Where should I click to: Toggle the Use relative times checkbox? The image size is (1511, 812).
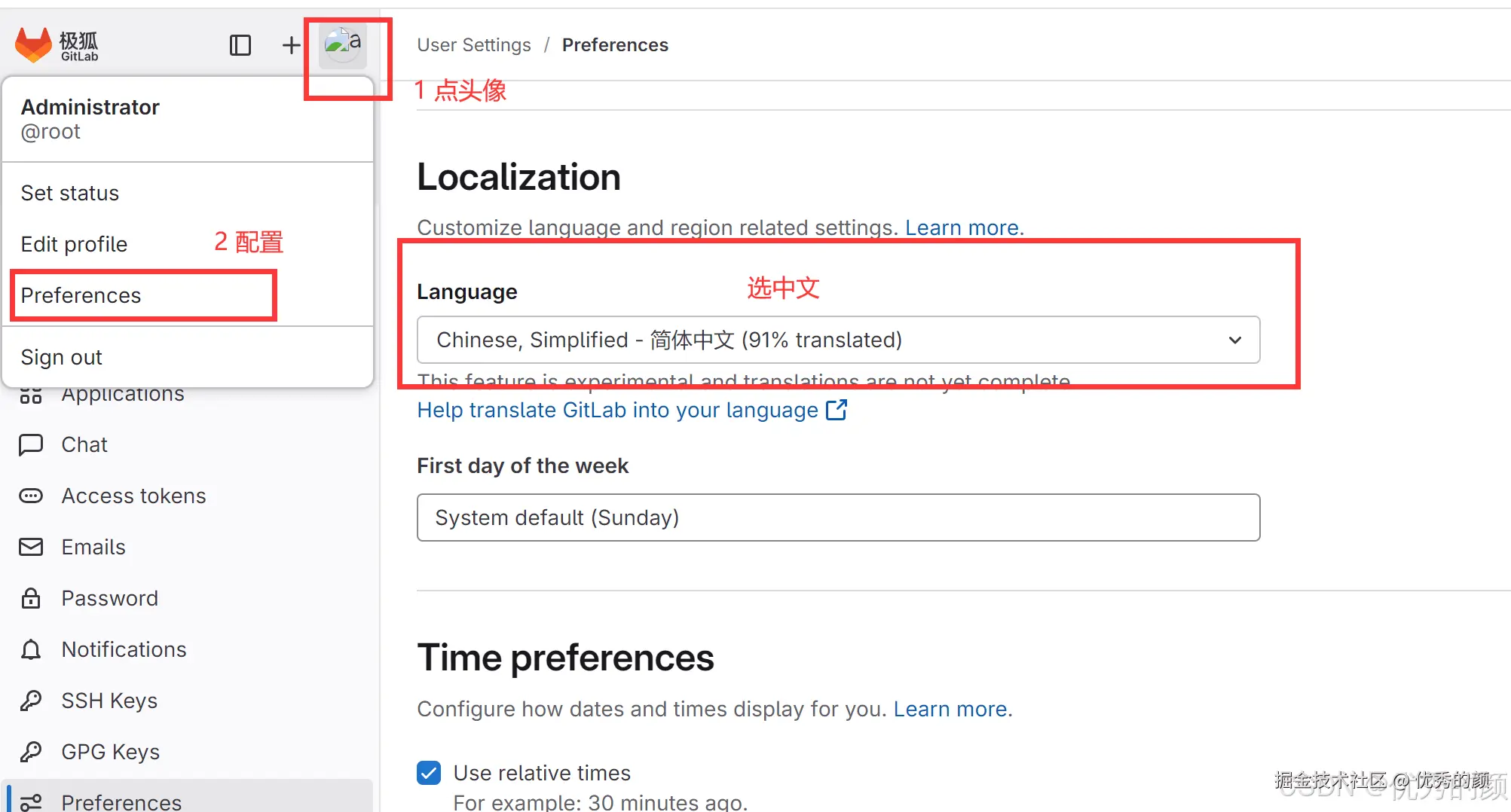[429, 773]
